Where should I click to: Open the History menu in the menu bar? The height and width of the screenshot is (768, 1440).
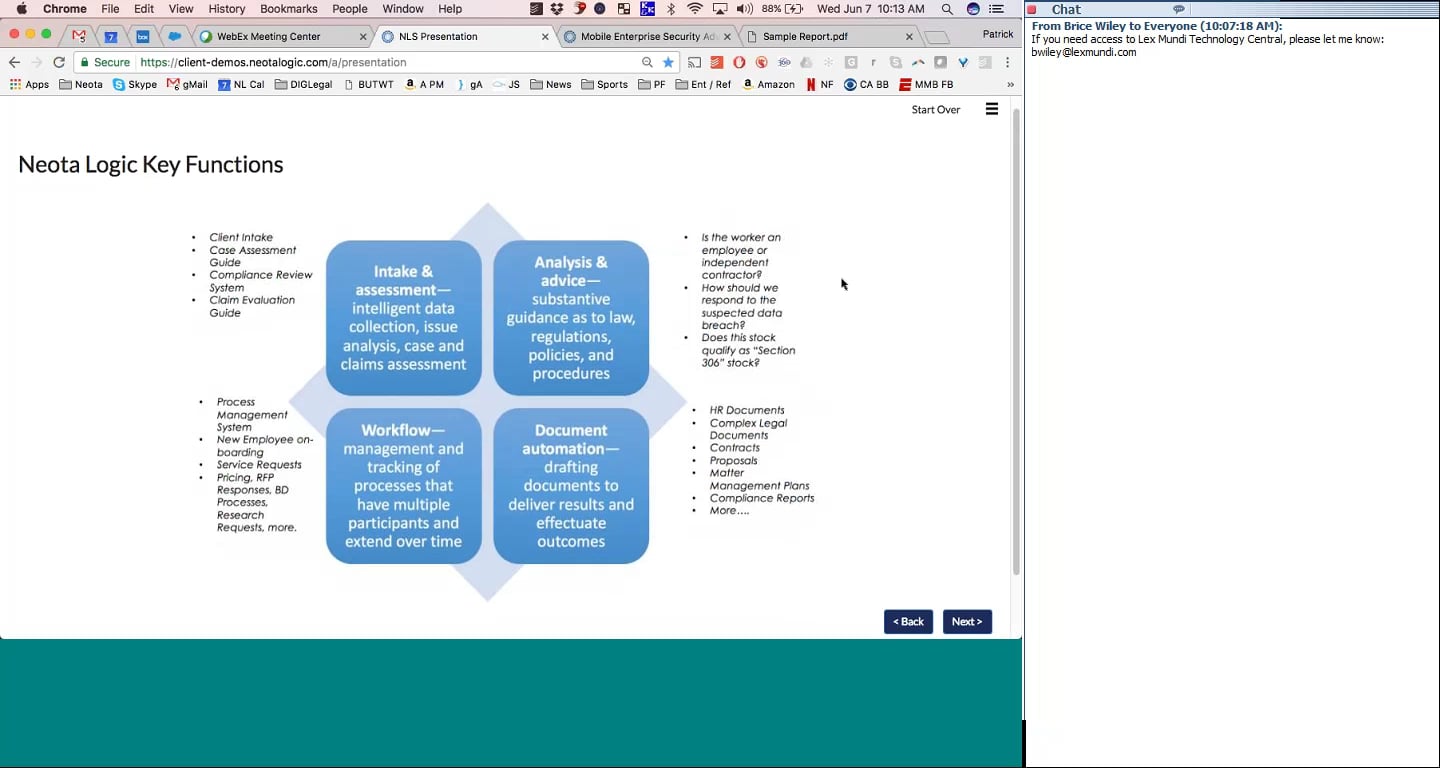coord(227,9)
